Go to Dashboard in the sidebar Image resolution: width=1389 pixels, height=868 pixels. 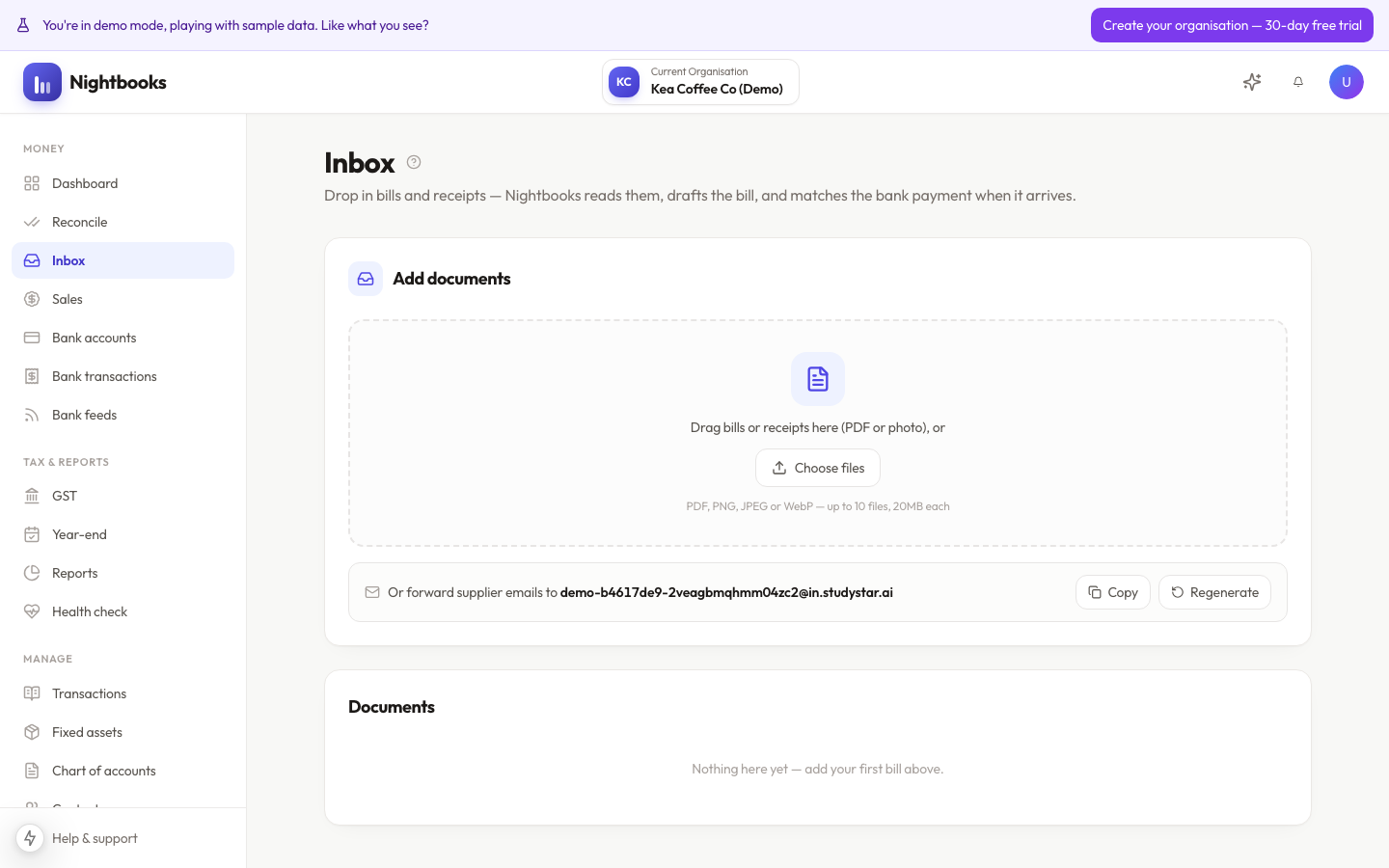point(123,183)
